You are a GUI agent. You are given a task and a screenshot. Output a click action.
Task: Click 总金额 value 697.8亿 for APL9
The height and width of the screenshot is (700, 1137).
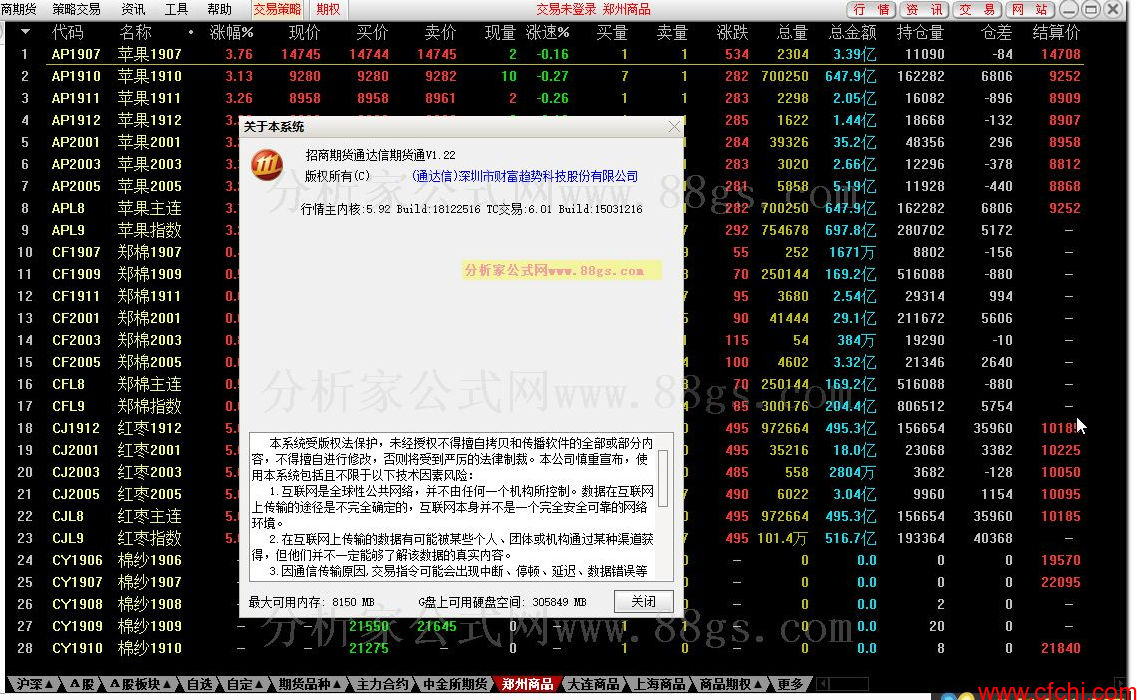pos(851,230)
